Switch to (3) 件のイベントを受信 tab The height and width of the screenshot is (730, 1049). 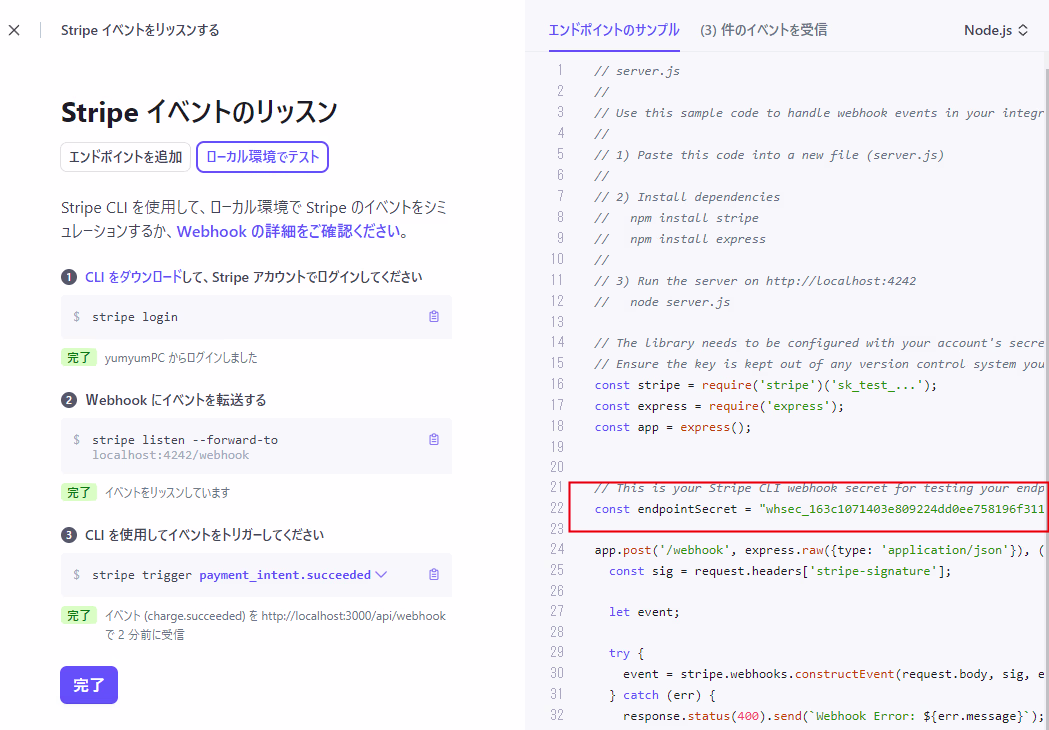pos(763,30)
